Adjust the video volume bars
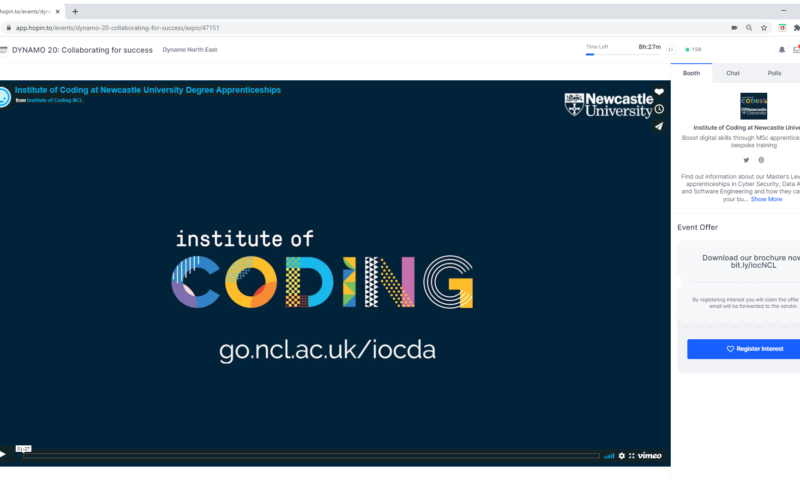Viewport: 800px width, 480px height. coord(609,455)
